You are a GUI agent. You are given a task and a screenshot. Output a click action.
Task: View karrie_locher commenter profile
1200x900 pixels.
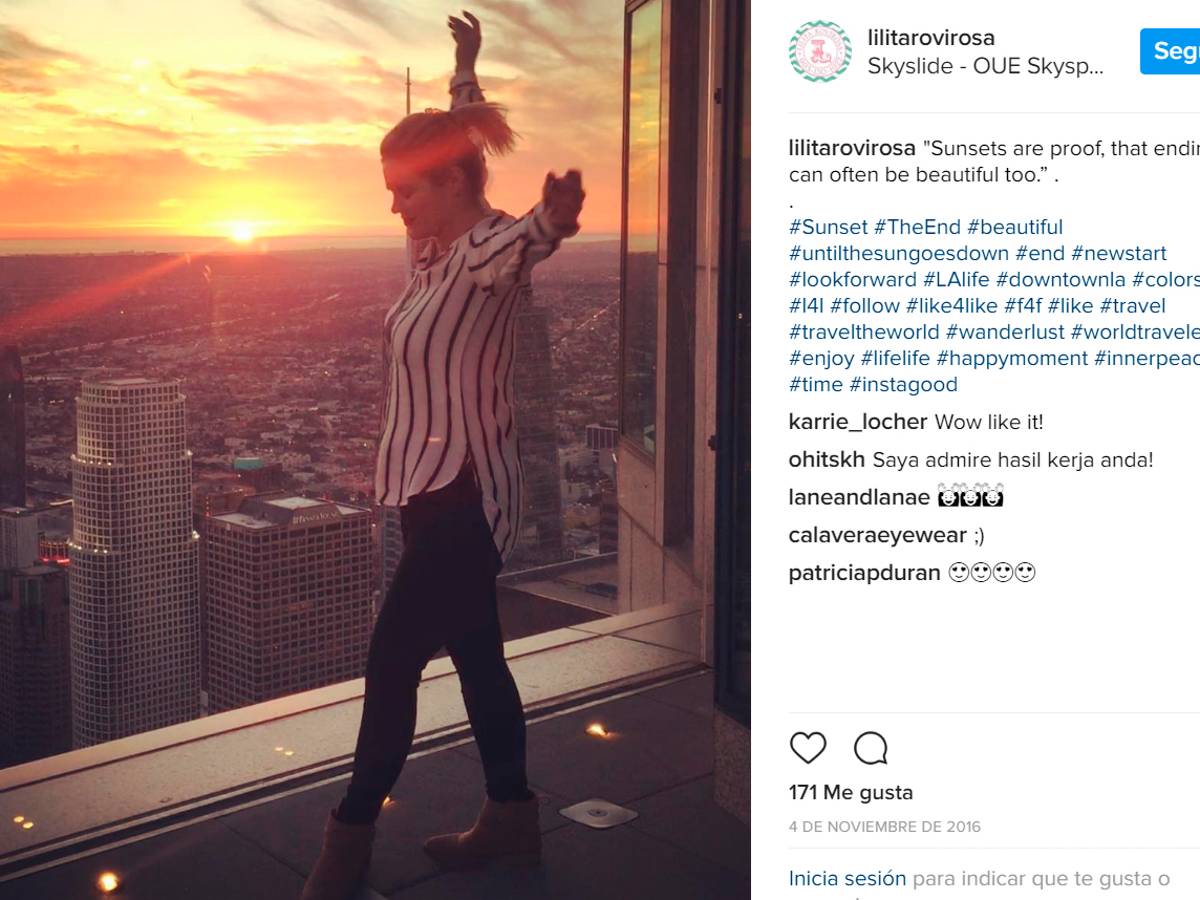click(858, 422)
